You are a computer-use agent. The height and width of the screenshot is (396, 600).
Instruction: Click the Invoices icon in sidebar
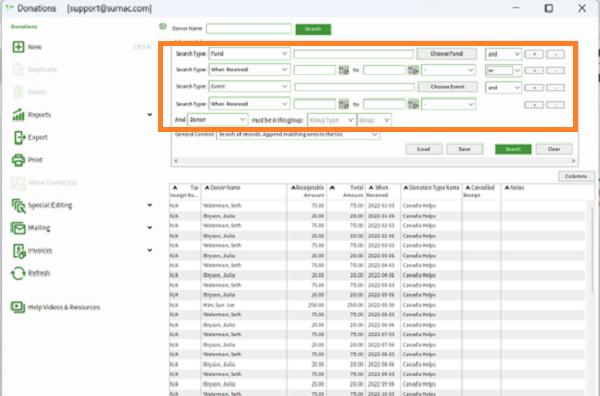(x=19, y=251)
